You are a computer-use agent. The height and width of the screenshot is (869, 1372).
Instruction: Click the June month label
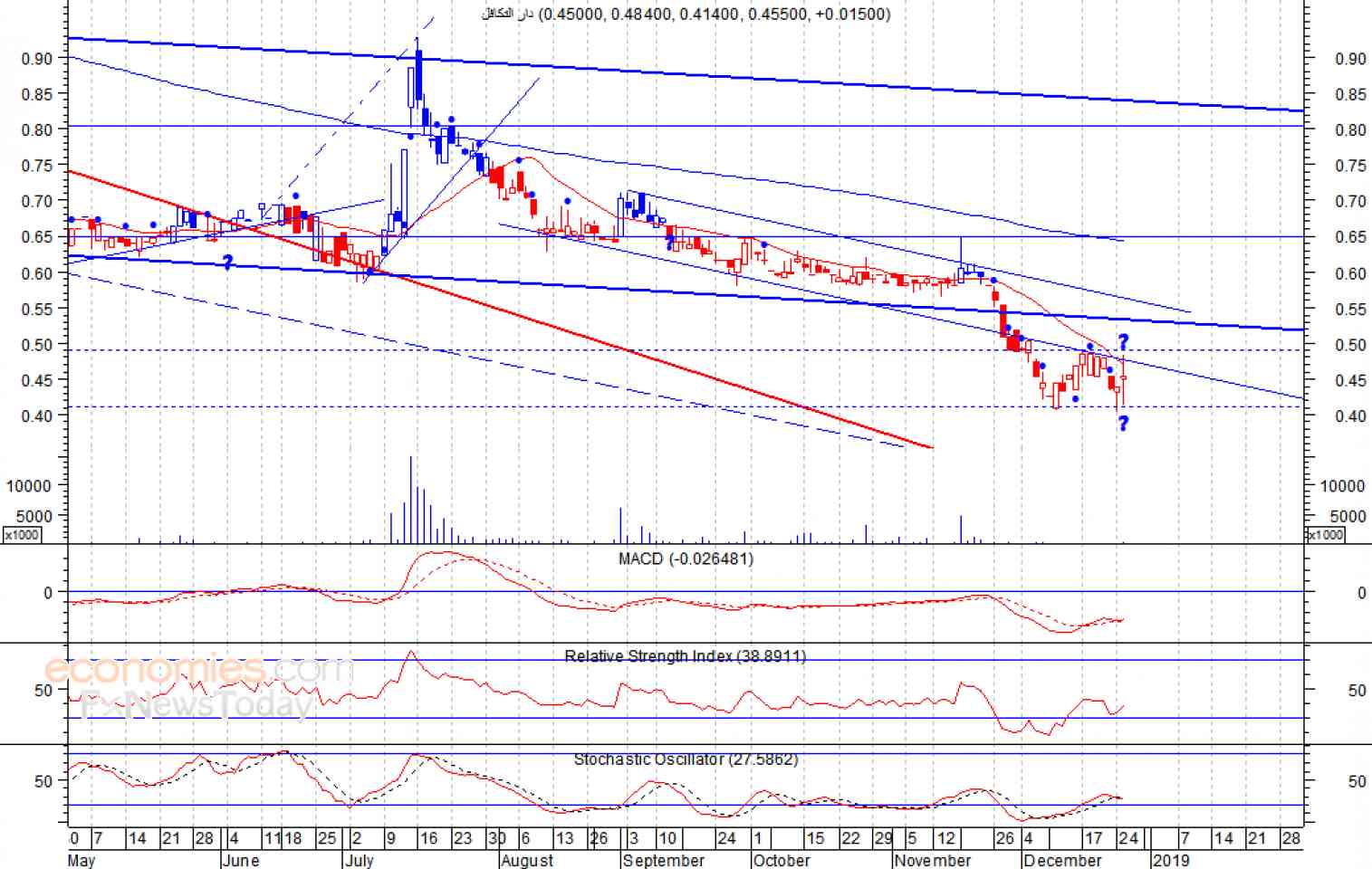[240, 860]
